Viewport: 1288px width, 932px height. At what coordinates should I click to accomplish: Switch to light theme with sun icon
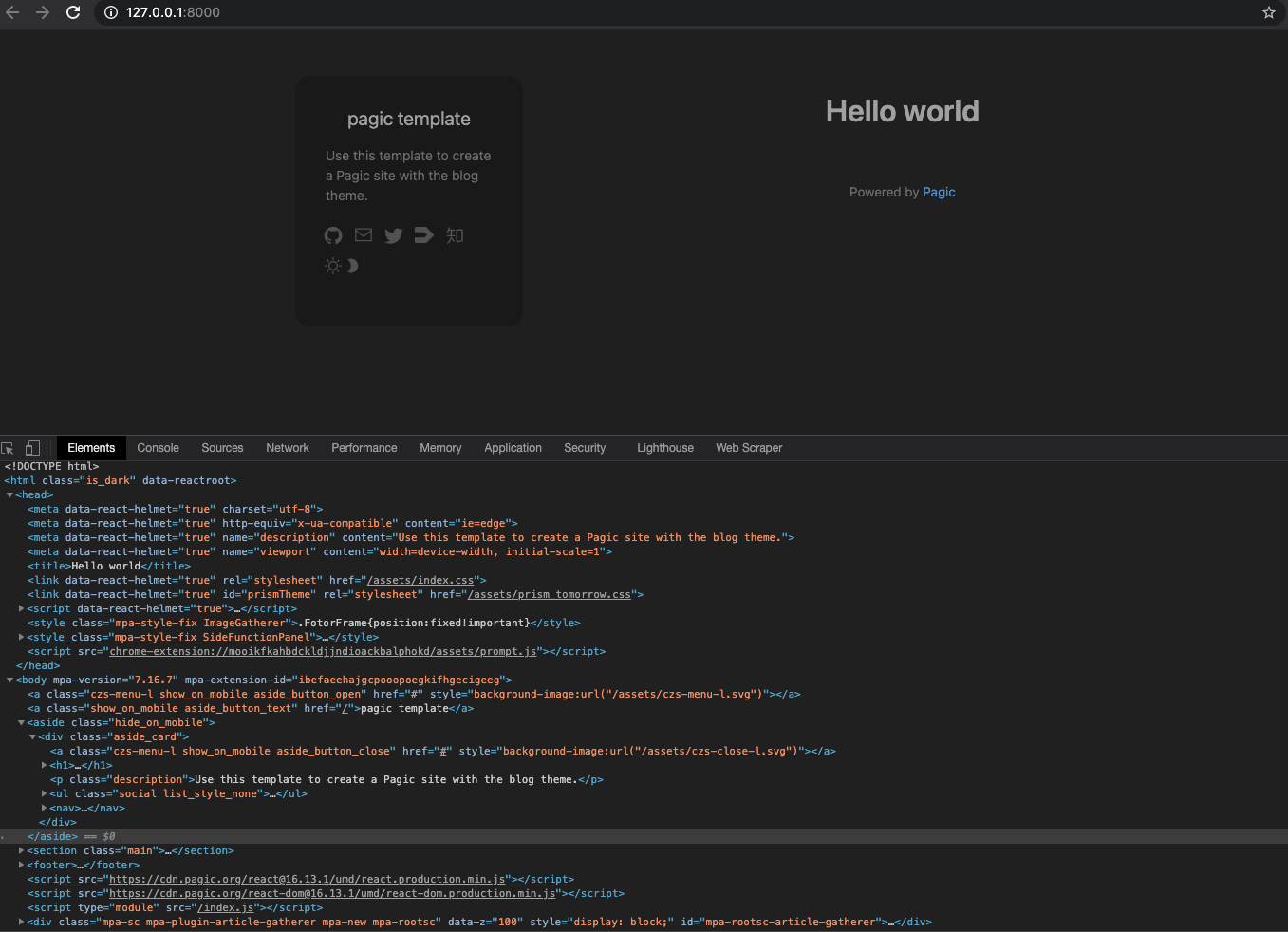tap(333, 266)
